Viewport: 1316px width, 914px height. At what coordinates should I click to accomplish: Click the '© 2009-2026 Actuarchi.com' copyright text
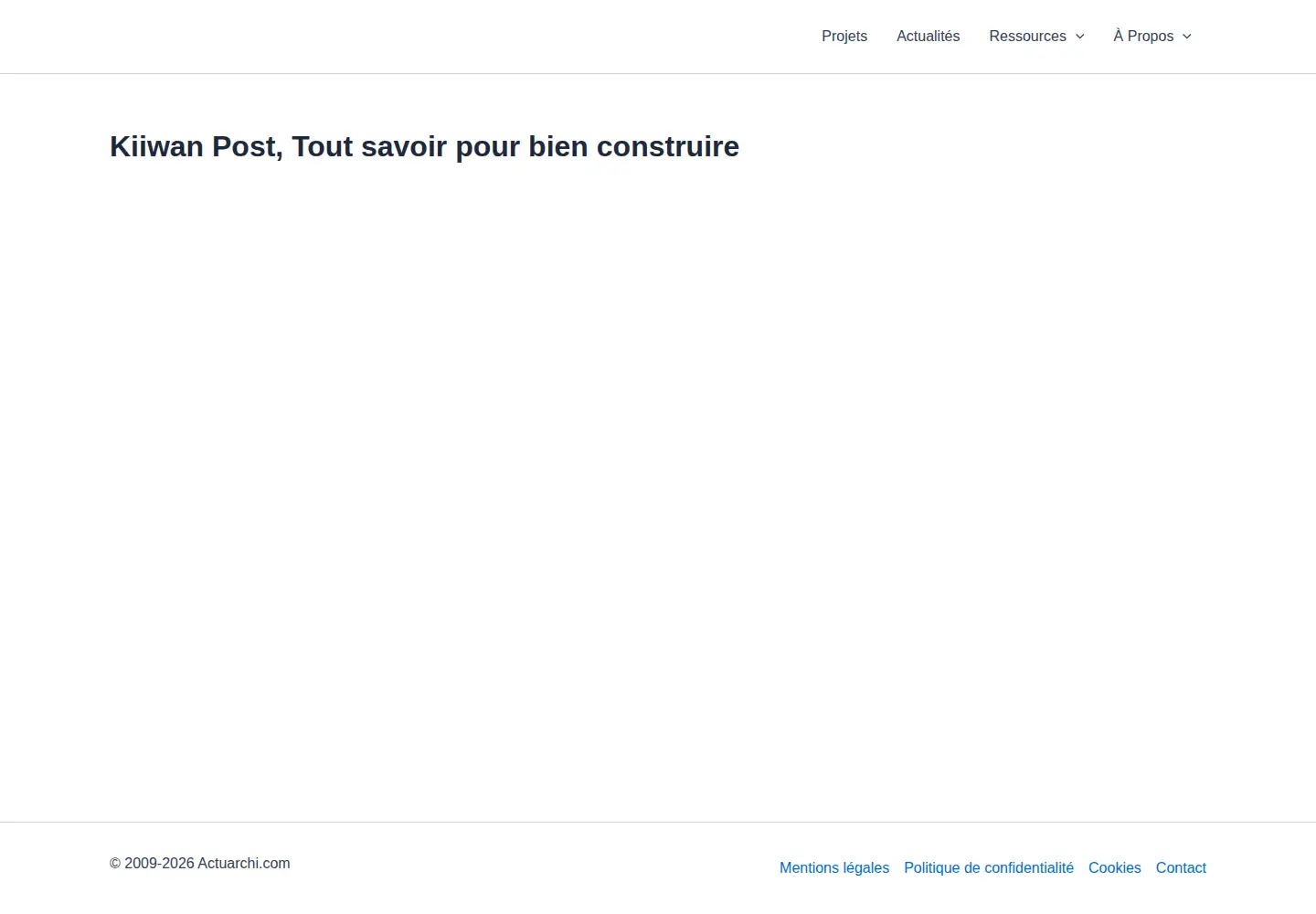[200, 864]
